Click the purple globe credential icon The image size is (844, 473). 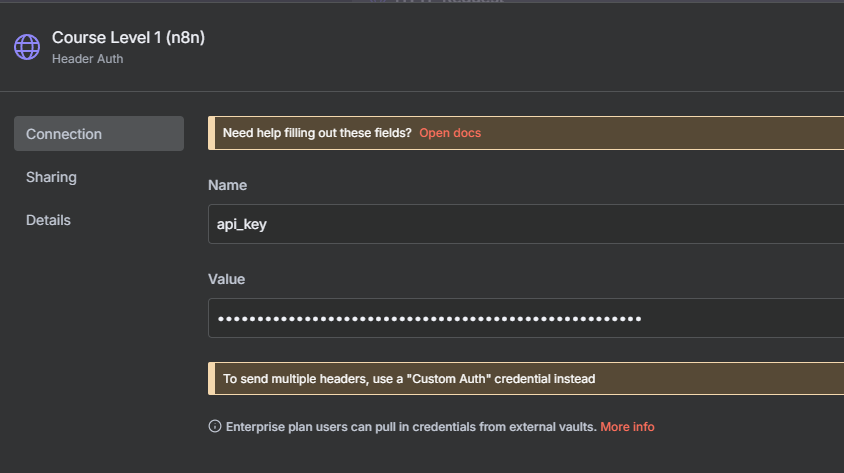(x=27, y=47)
